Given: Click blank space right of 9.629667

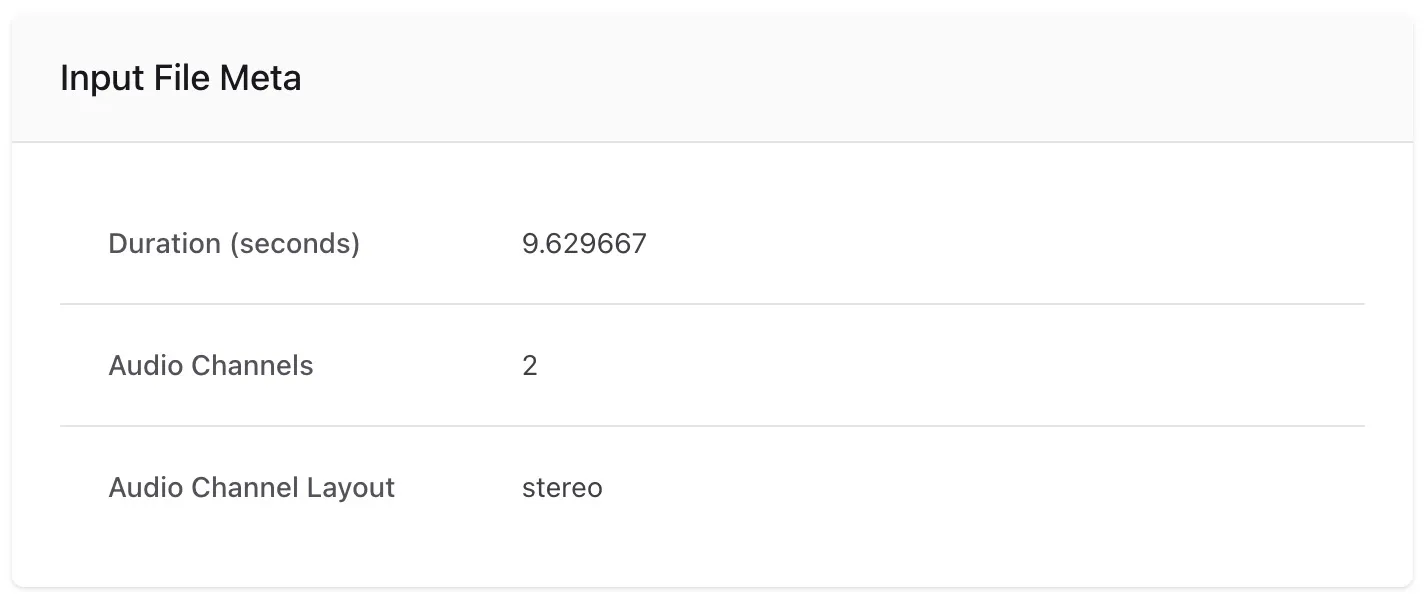Looking at the screenshot, I should 1000,243.
